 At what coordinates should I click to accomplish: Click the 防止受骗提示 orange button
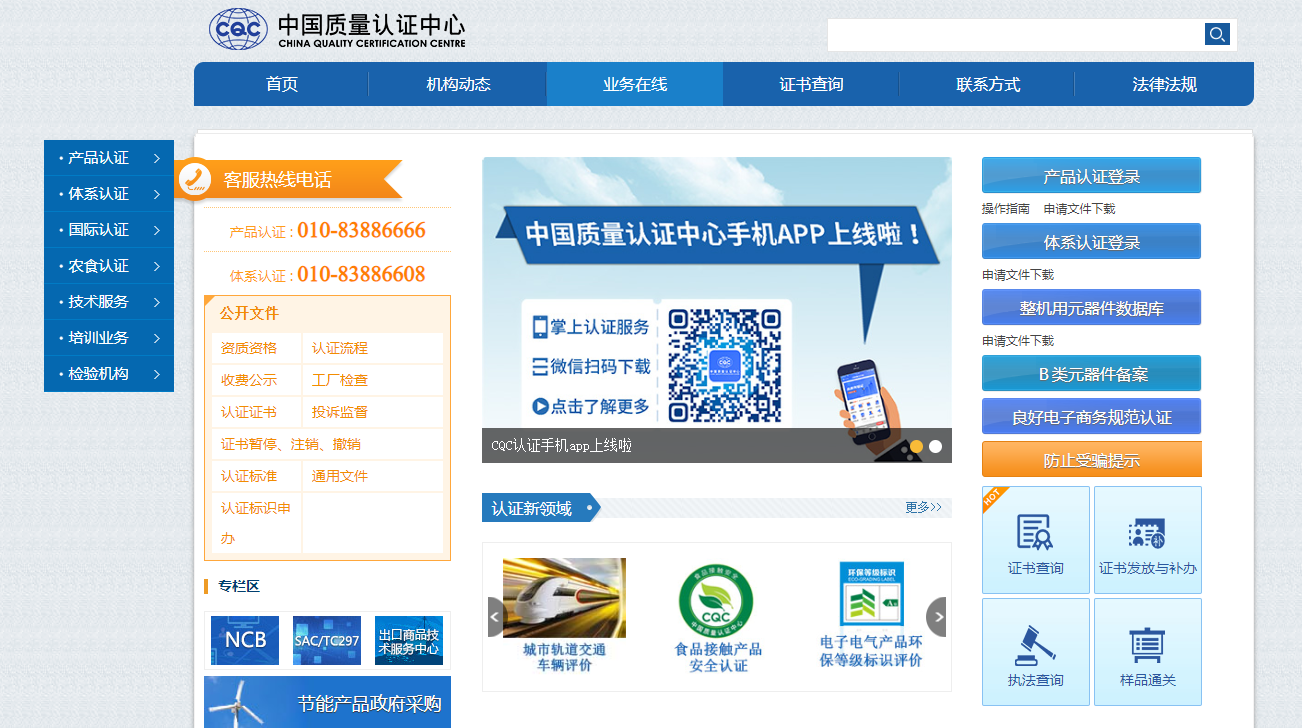pos(1091,459)
